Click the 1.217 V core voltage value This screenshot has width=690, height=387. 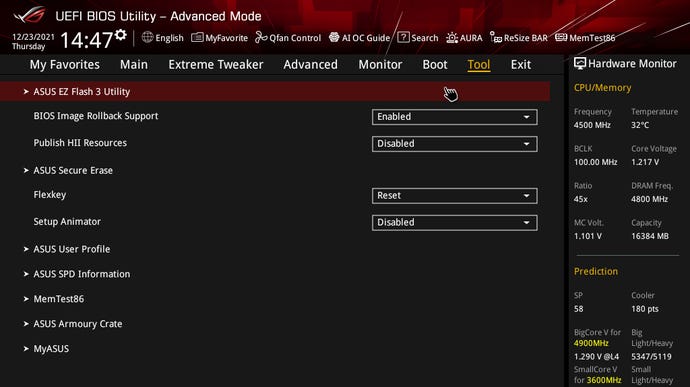pos(645,162)
